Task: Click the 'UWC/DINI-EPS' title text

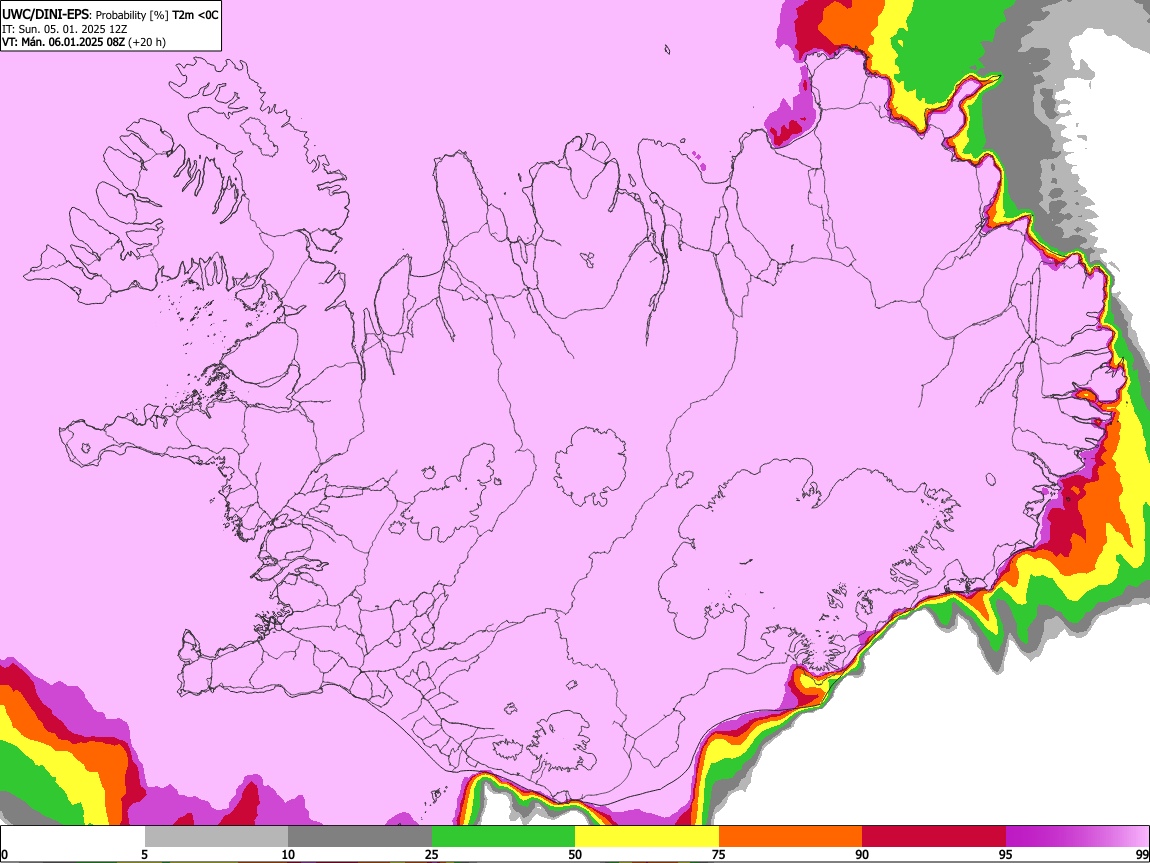Action: pos(44,15)
